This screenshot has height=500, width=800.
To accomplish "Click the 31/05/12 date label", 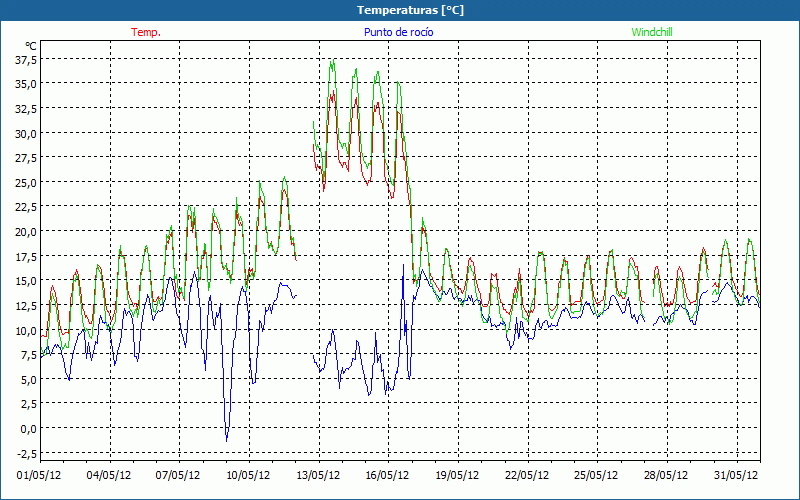I will point(736,475).
